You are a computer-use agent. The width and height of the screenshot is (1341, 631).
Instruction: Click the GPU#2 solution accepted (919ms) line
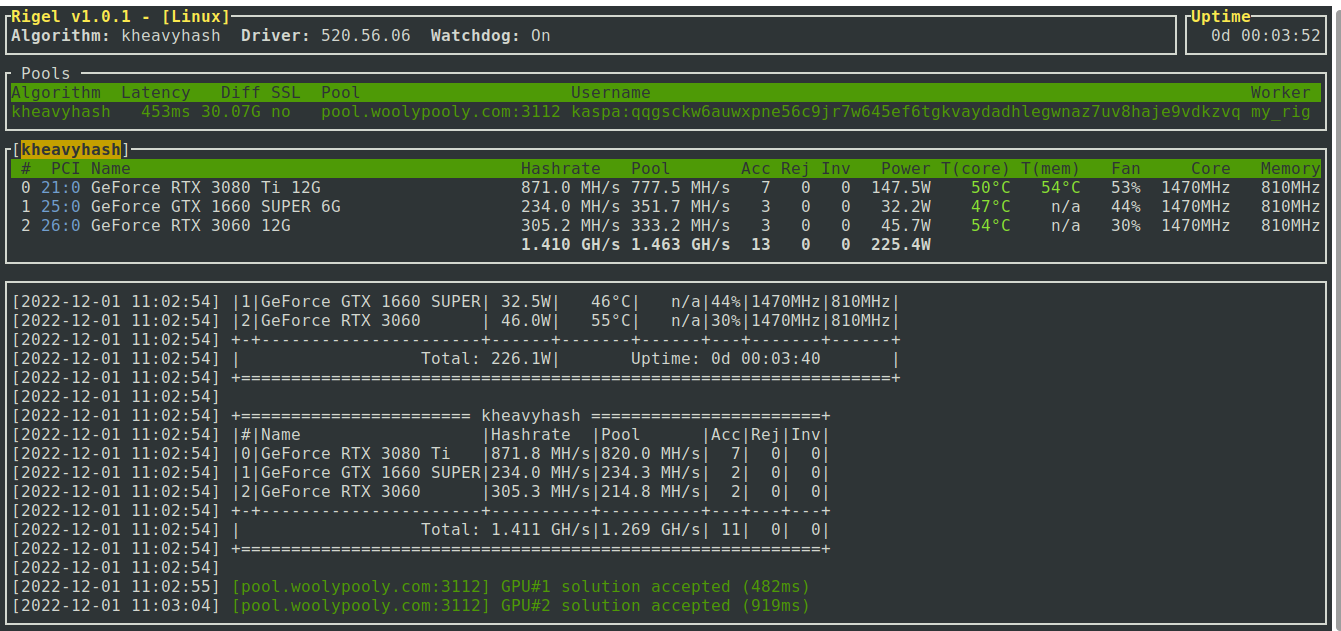pos(521,605)
